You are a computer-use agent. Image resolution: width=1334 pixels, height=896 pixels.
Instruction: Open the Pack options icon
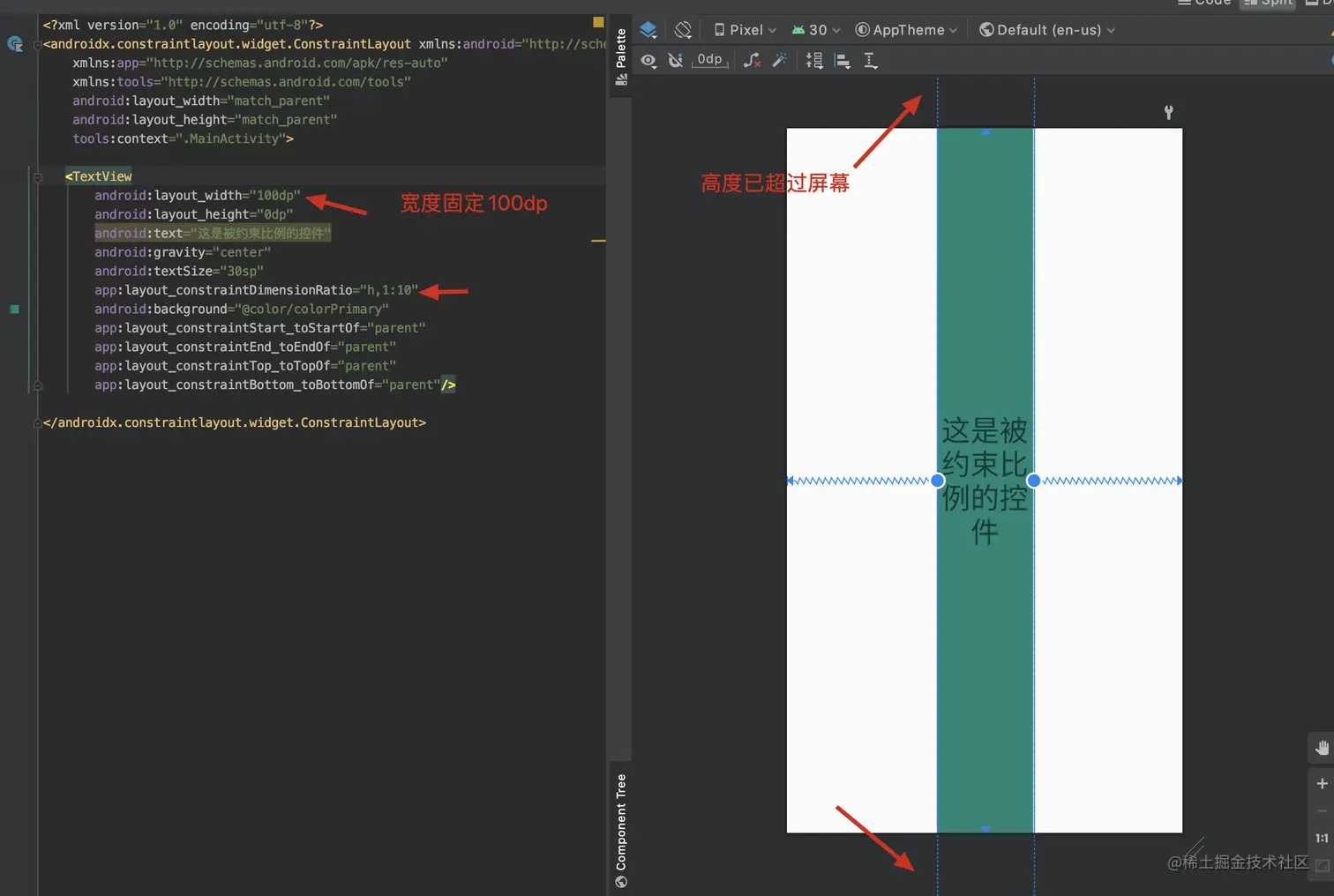(814, 60)
